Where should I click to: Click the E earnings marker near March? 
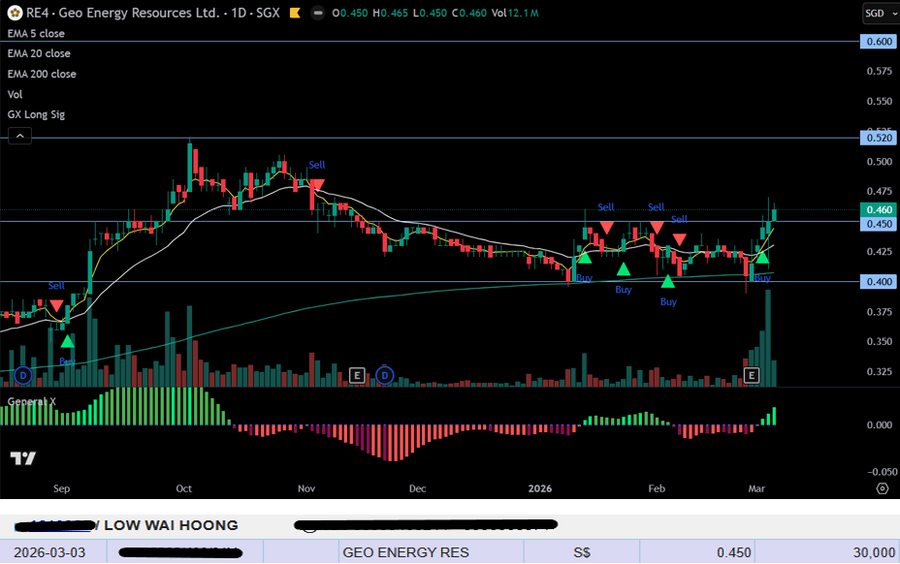(x=753, y=376)
